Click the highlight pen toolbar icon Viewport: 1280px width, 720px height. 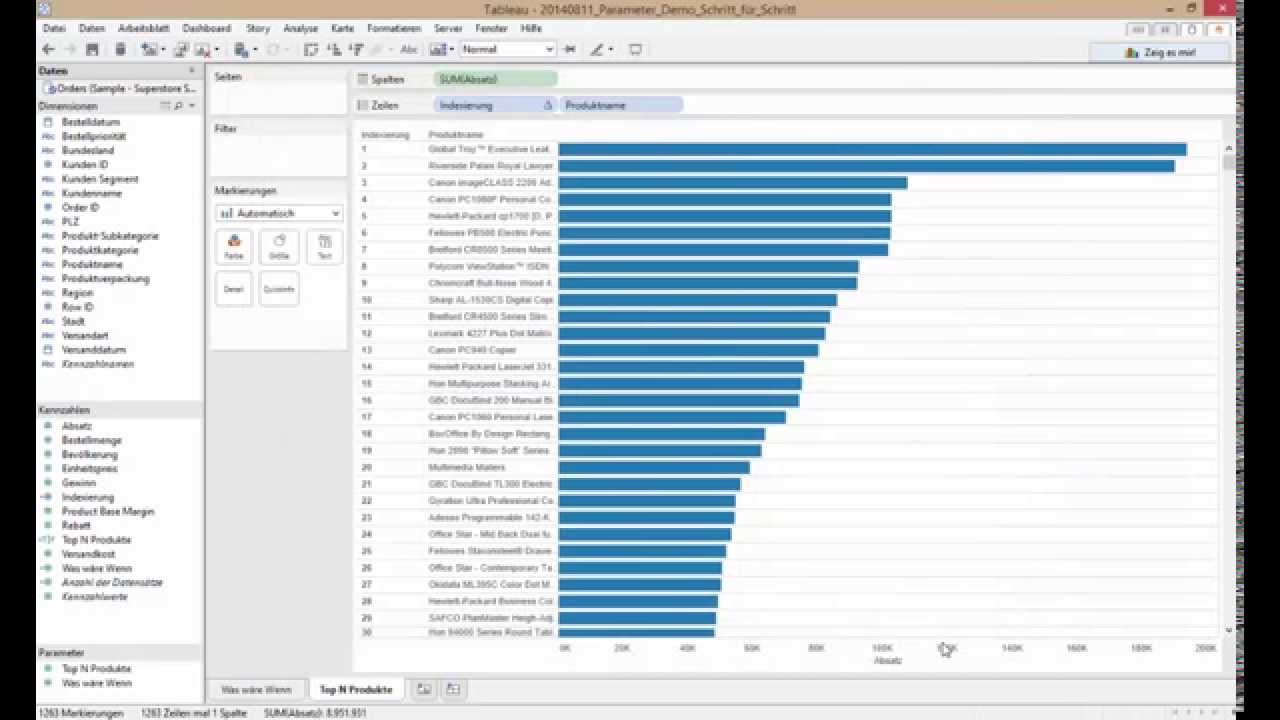click(597, 49)
